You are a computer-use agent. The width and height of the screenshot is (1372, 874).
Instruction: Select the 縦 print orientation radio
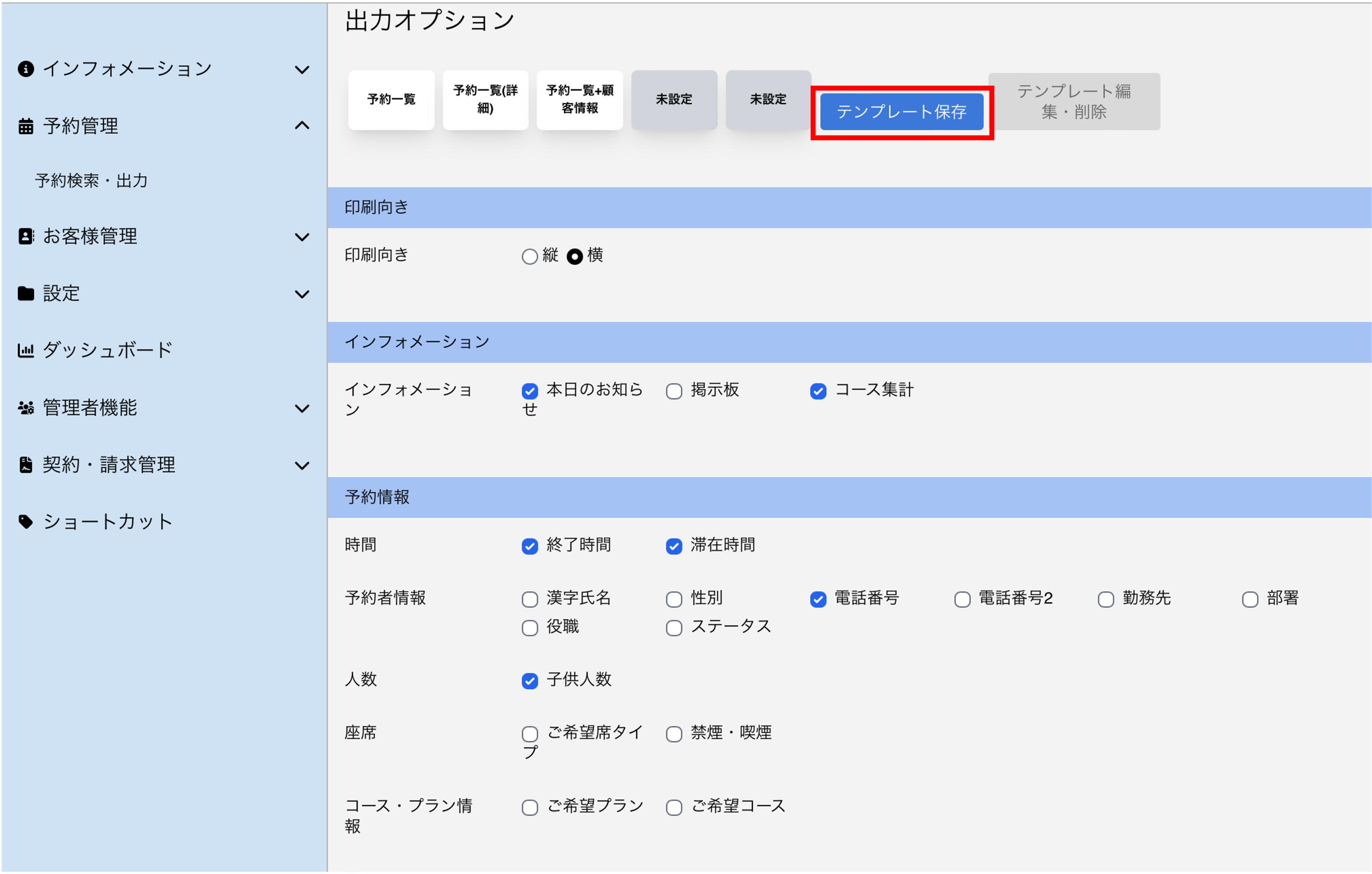tap(530, 257)
